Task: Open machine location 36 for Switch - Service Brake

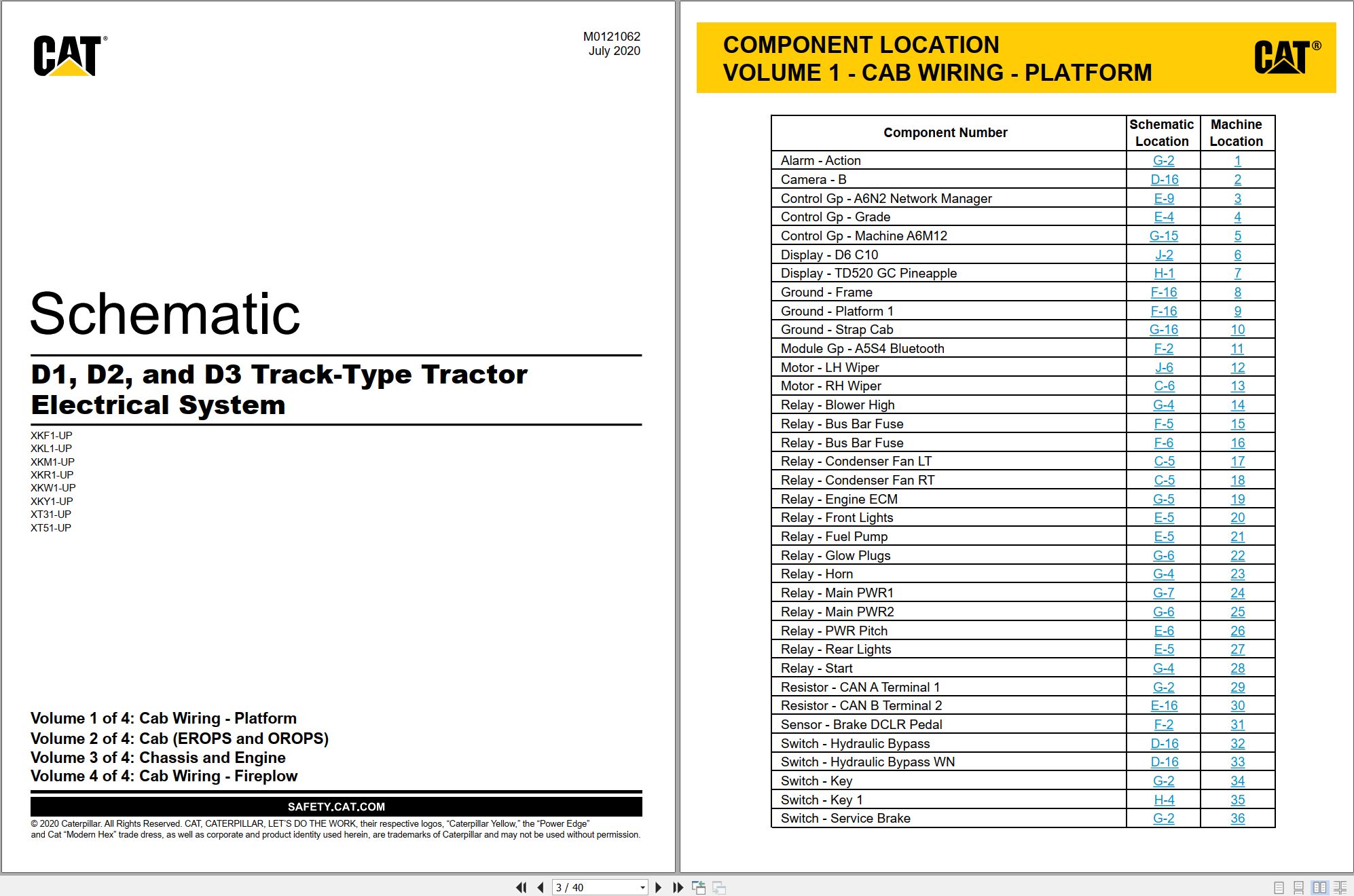Action: (x=1237, y=819)
